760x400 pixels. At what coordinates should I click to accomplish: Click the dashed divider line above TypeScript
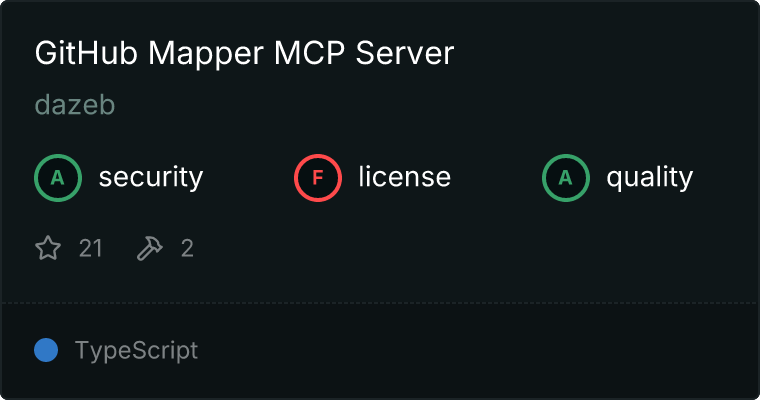(380, 303)
